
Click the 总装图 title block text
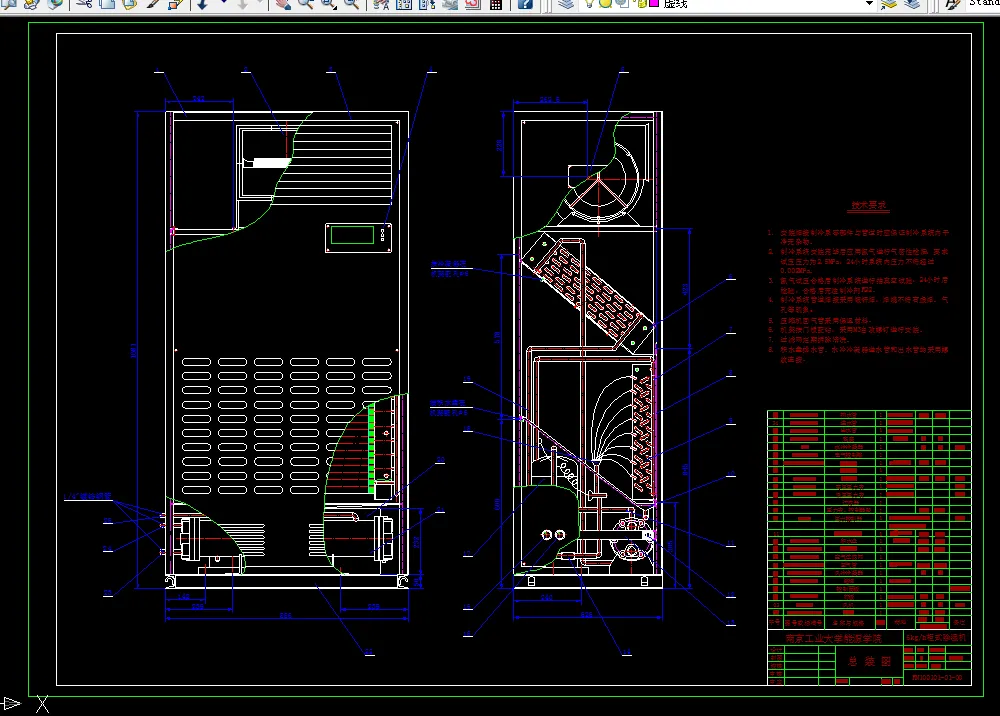coord(869,662)
